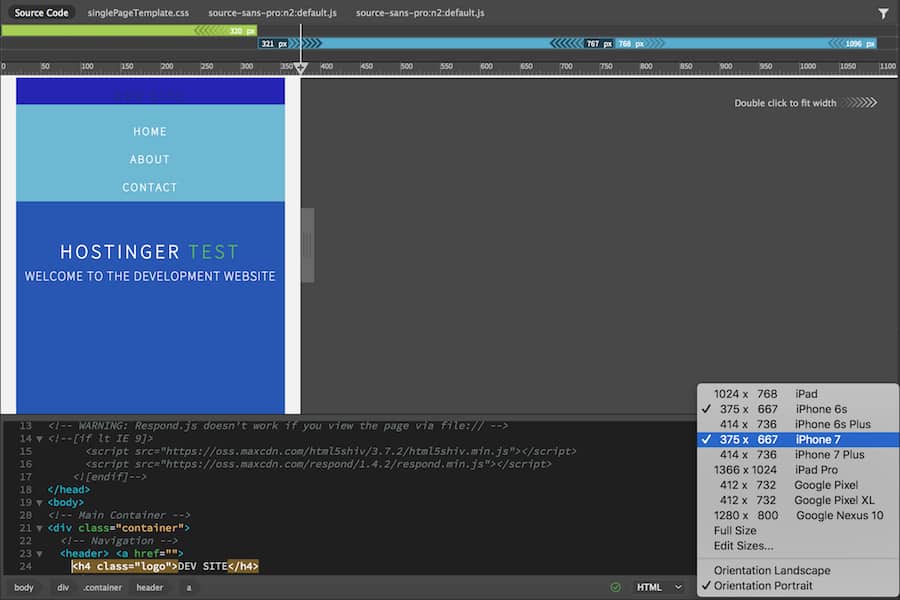This screenshot has width=900, height=600.
Task: Select the .container tag in the tag selector bar
Action: pos(102,587)
